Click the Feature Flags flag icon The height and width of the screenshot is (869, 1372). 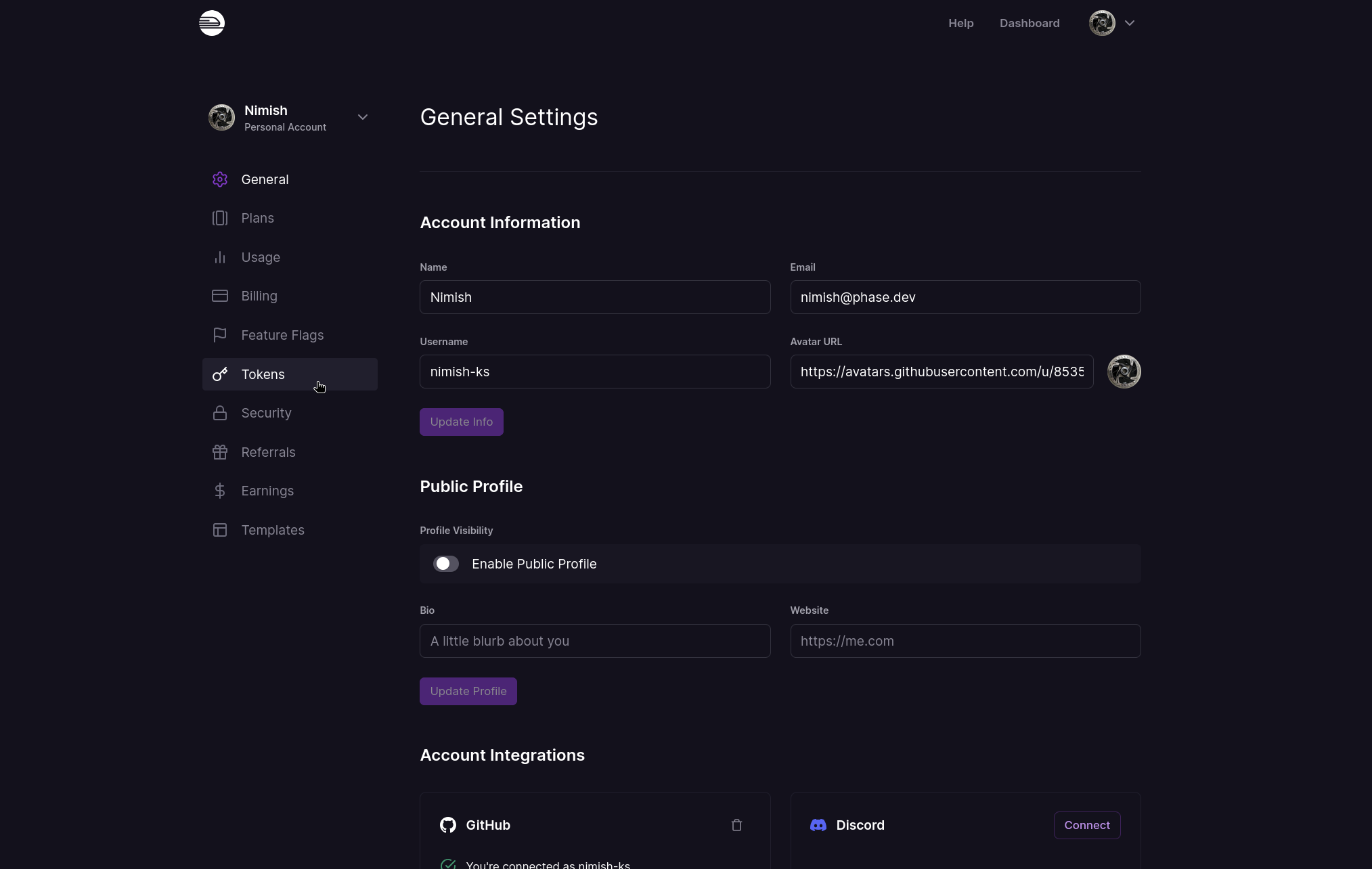219,335
